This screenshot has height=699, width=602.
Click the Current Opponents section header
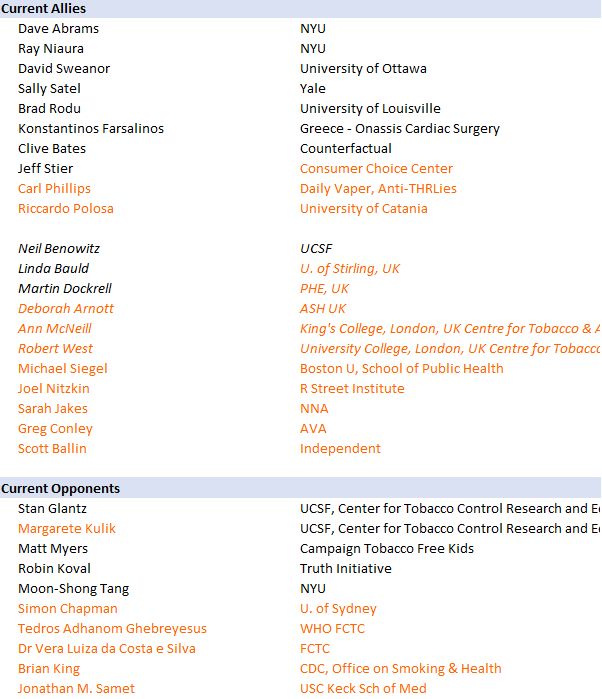[x=60, y=489]
